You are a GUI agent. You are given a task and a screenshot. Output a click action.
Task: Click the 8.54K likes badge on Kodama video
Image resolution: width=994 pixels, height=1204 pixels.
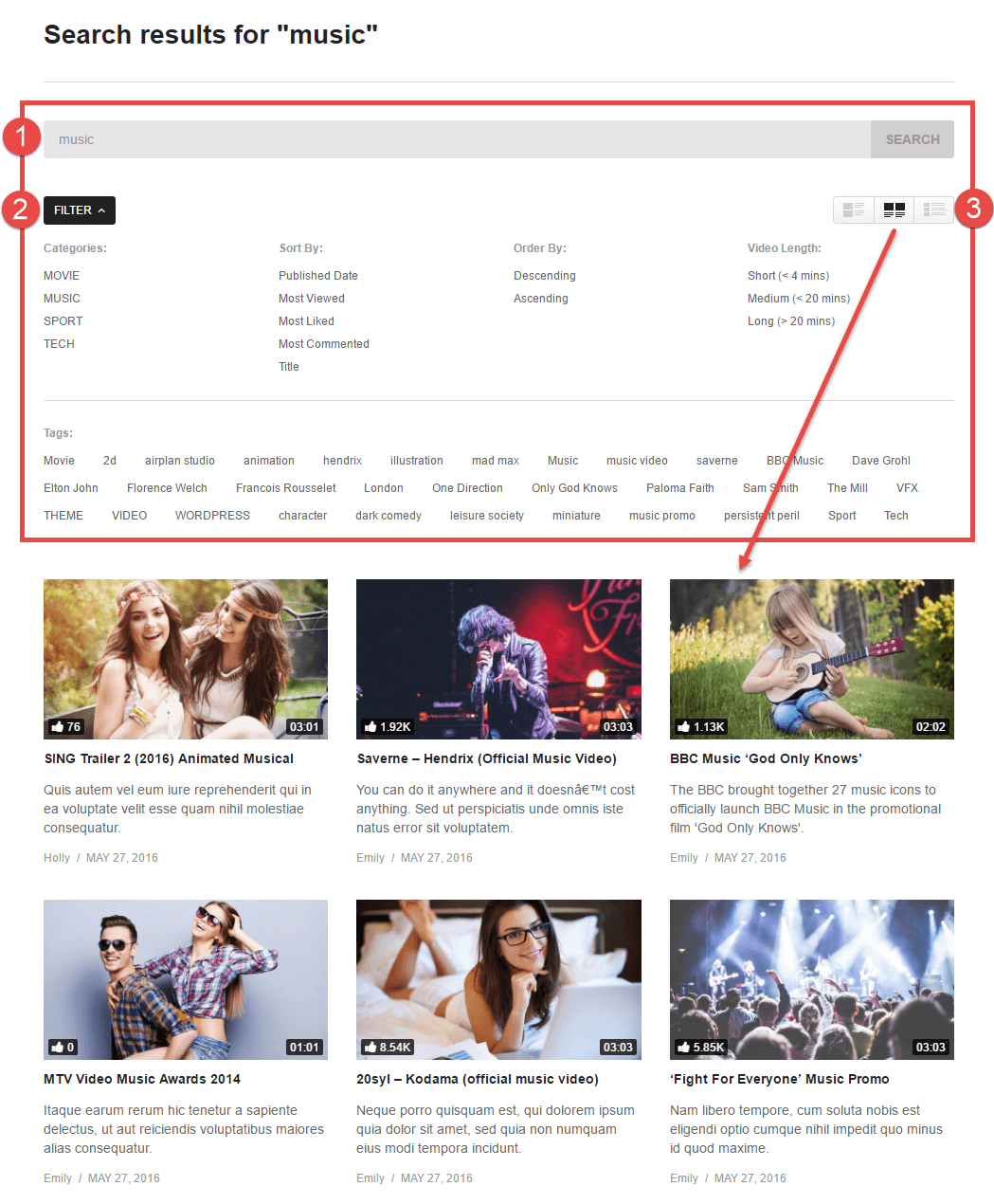click(388, 1048)
